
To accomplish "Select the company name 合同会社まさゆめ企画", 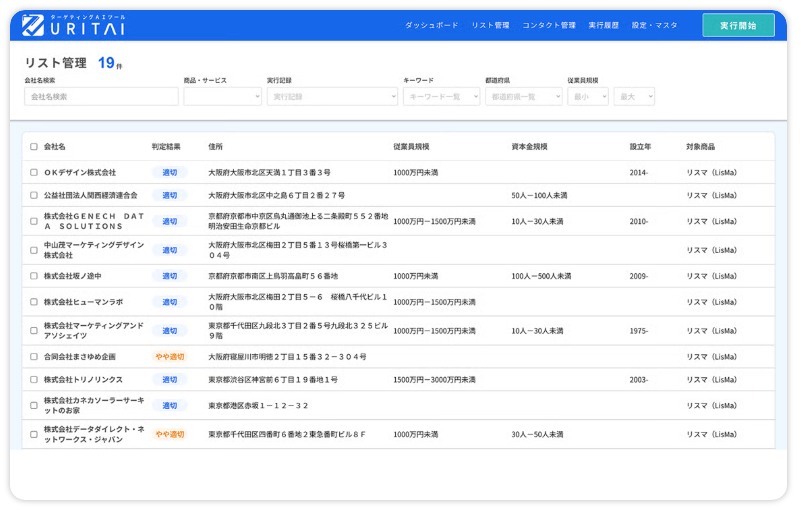I will [x=80, y=357].
